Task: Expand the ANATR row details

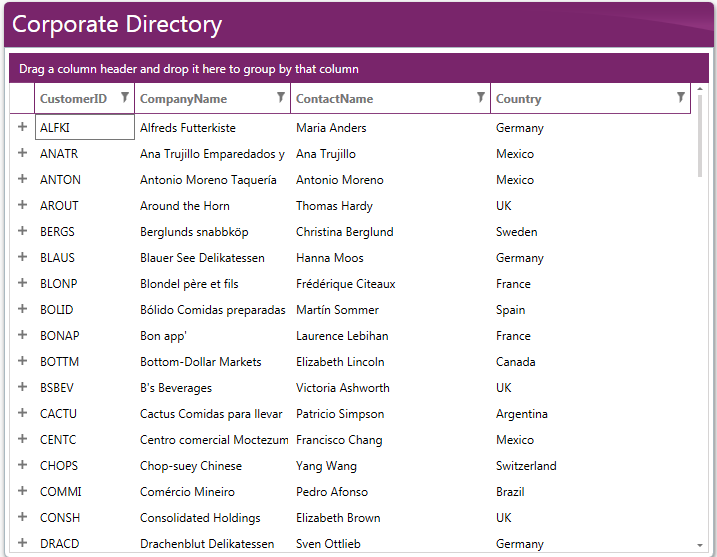Action: pos(22,153)
